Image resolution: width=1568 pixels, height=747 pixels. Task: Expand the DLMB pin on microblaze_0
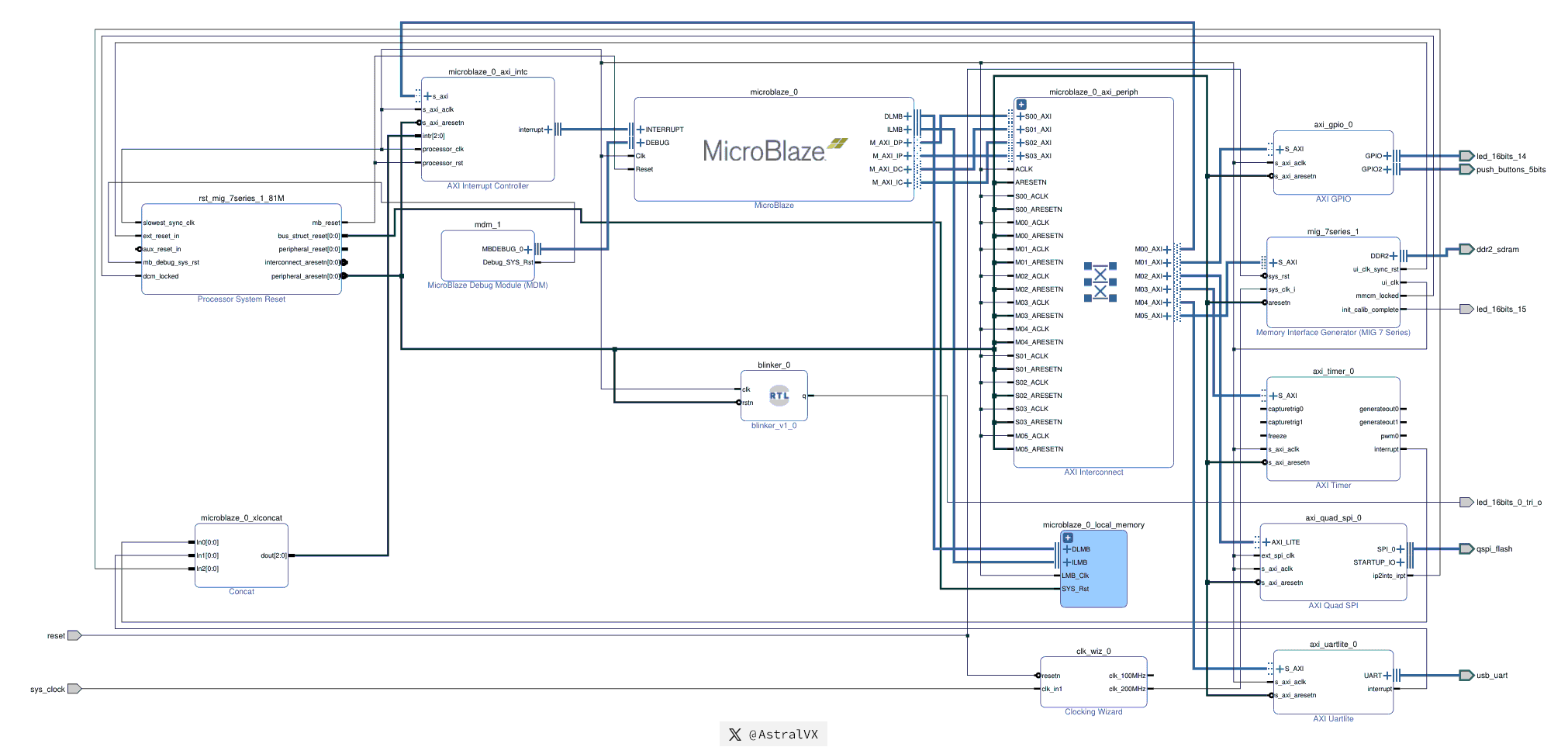(x=907, y=116)
